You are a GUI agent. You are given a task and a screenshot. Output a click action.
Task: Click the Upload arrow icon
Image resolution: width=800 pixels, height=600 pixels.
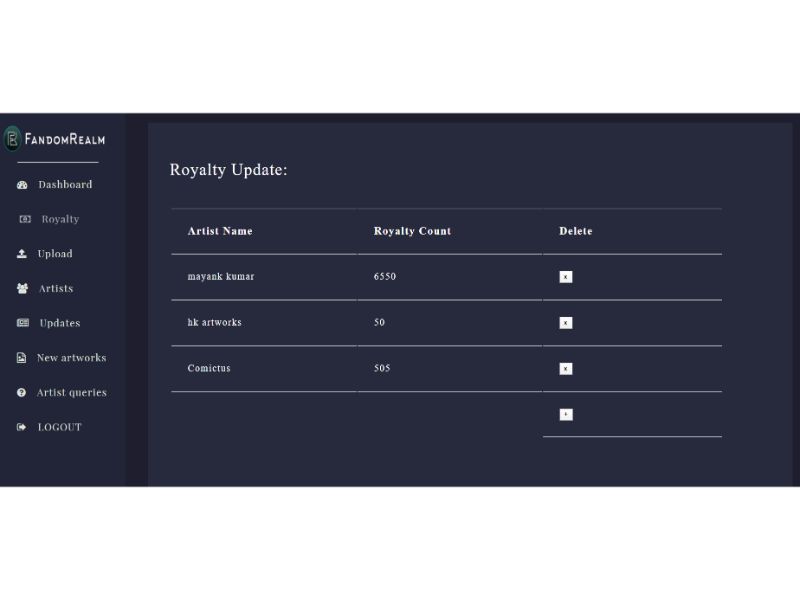pos(22,254)
